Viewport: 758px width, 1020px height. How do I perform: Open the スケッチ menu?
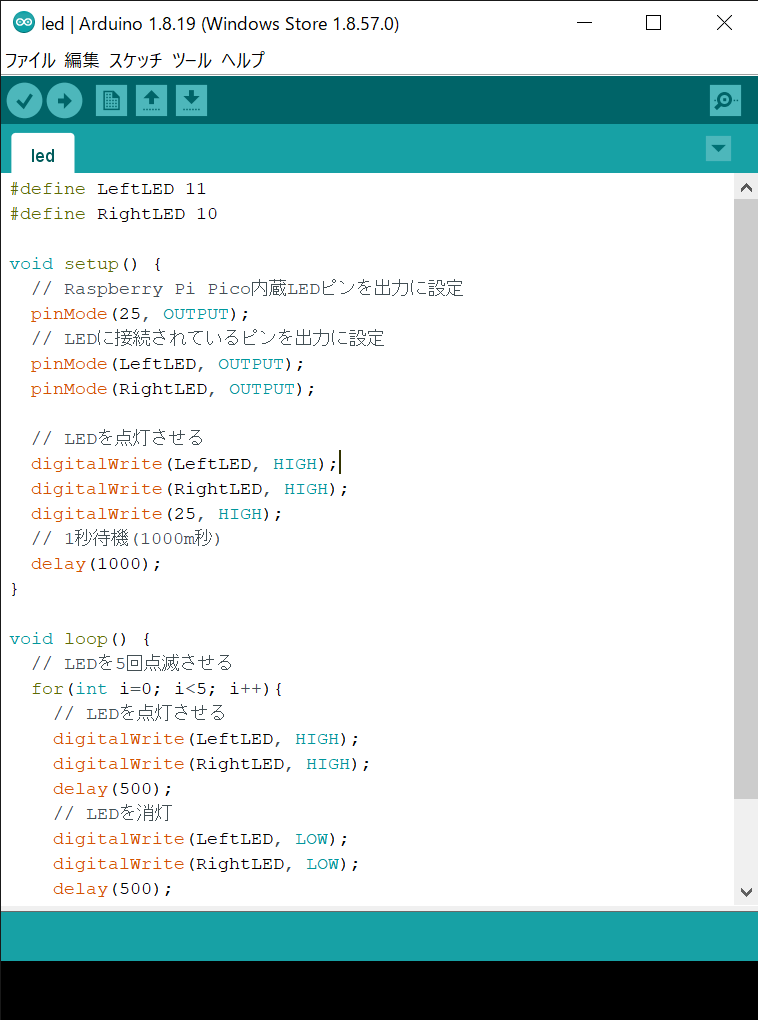(135, 60)
